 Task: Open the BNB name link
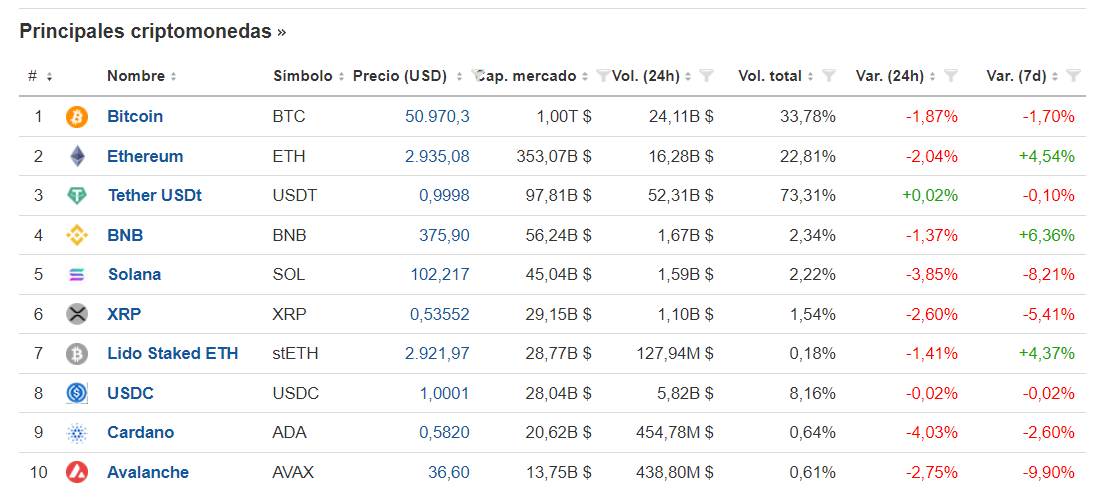click(x=125, y=235)
